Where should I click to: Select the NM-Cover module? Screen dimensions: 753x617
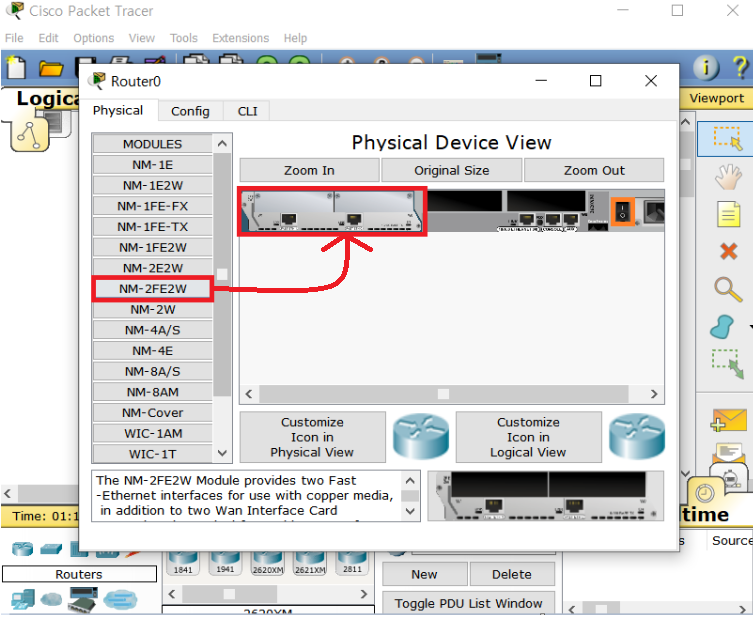[153, 412]
